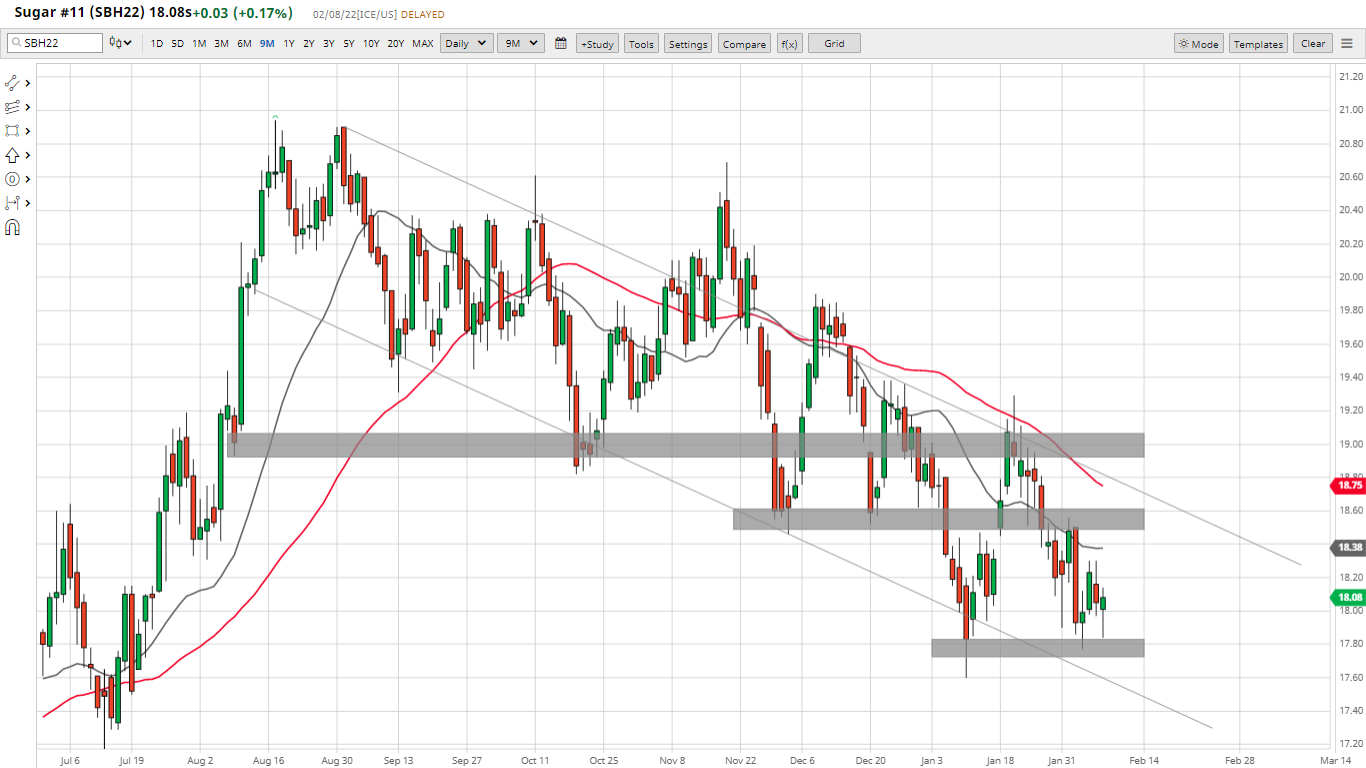Image resolution: width=1366 pixels, height=768 pixels.
Task: Select the rectangle shape drawing tool
Action: point(12,131)
